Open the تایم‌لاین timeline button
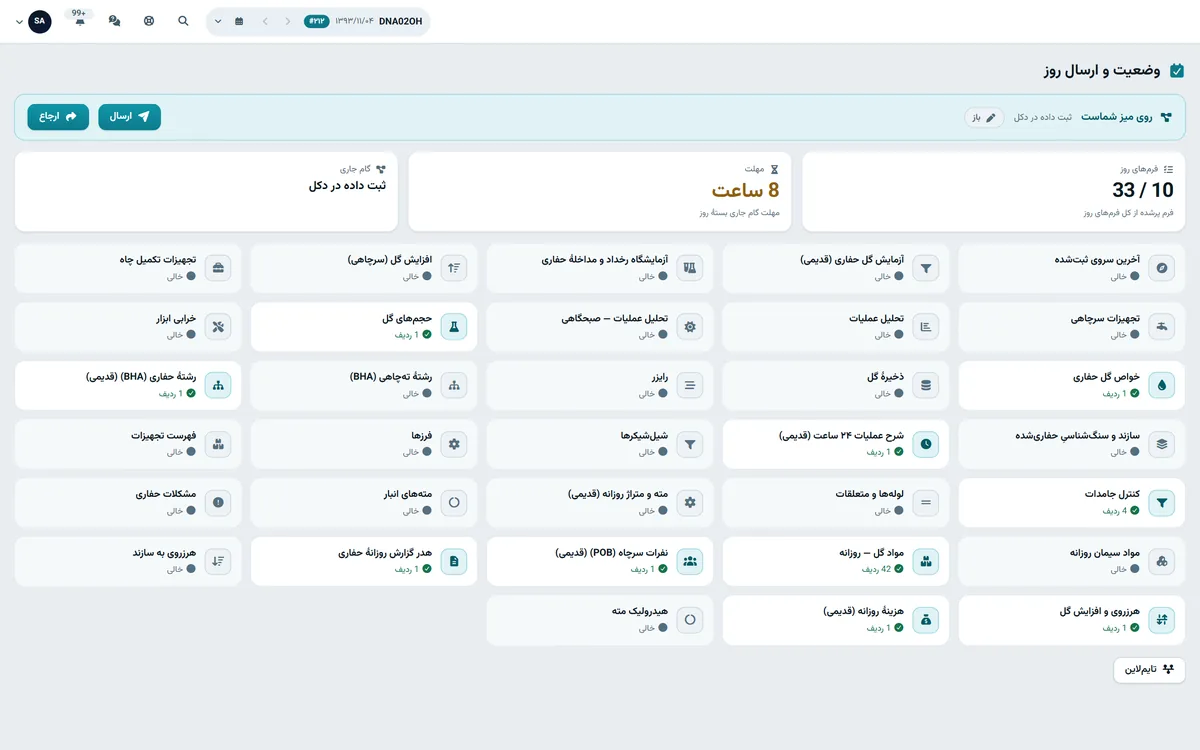The width and height of the screenshot is (1200, 750). tap(1149, 670)
